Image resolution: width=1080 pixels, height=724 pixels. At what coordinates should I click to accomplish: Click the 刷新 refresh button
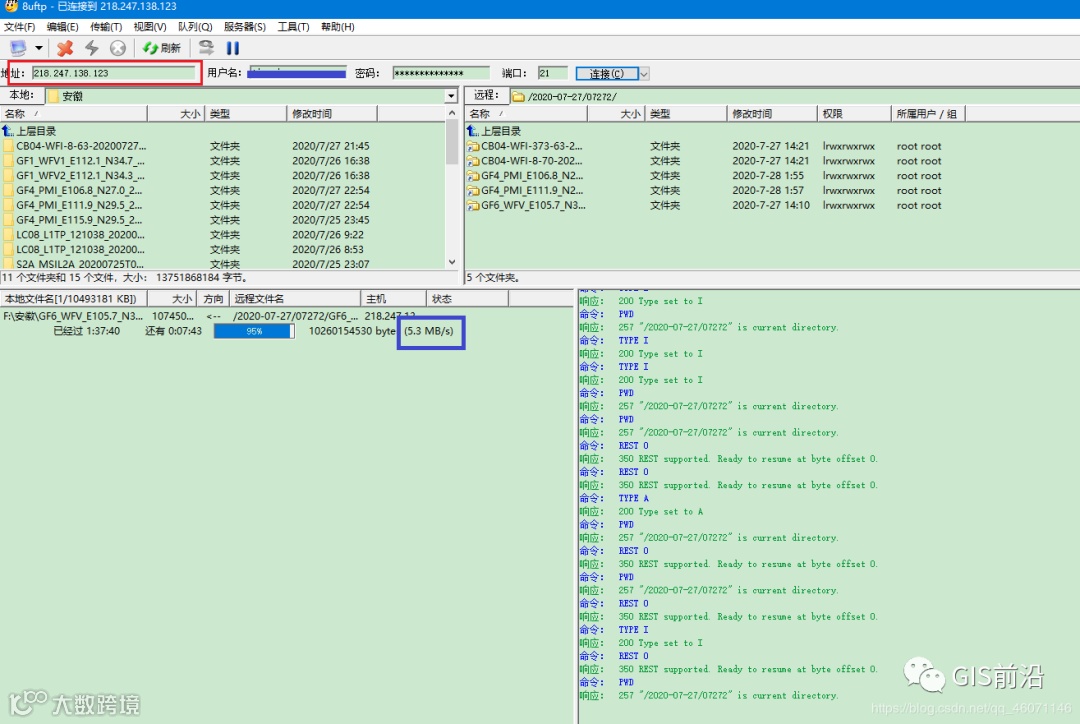click(x=162, y=48)
